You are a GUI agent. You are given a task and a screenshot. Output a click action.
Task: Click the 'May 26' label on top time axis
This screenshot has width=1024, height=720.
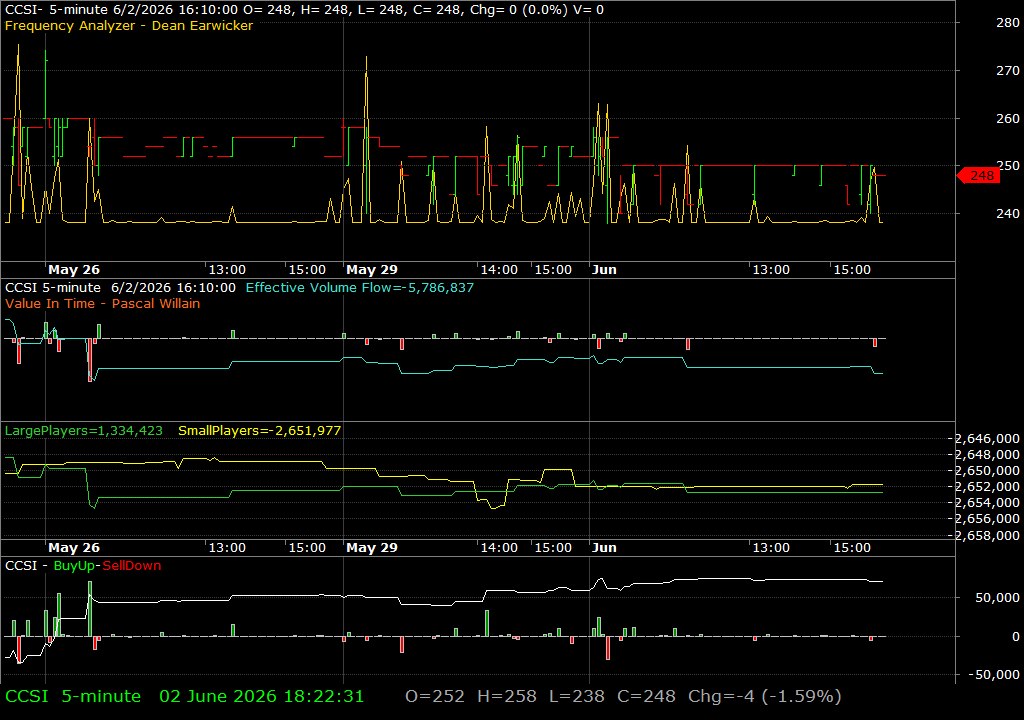pos(74,269)
